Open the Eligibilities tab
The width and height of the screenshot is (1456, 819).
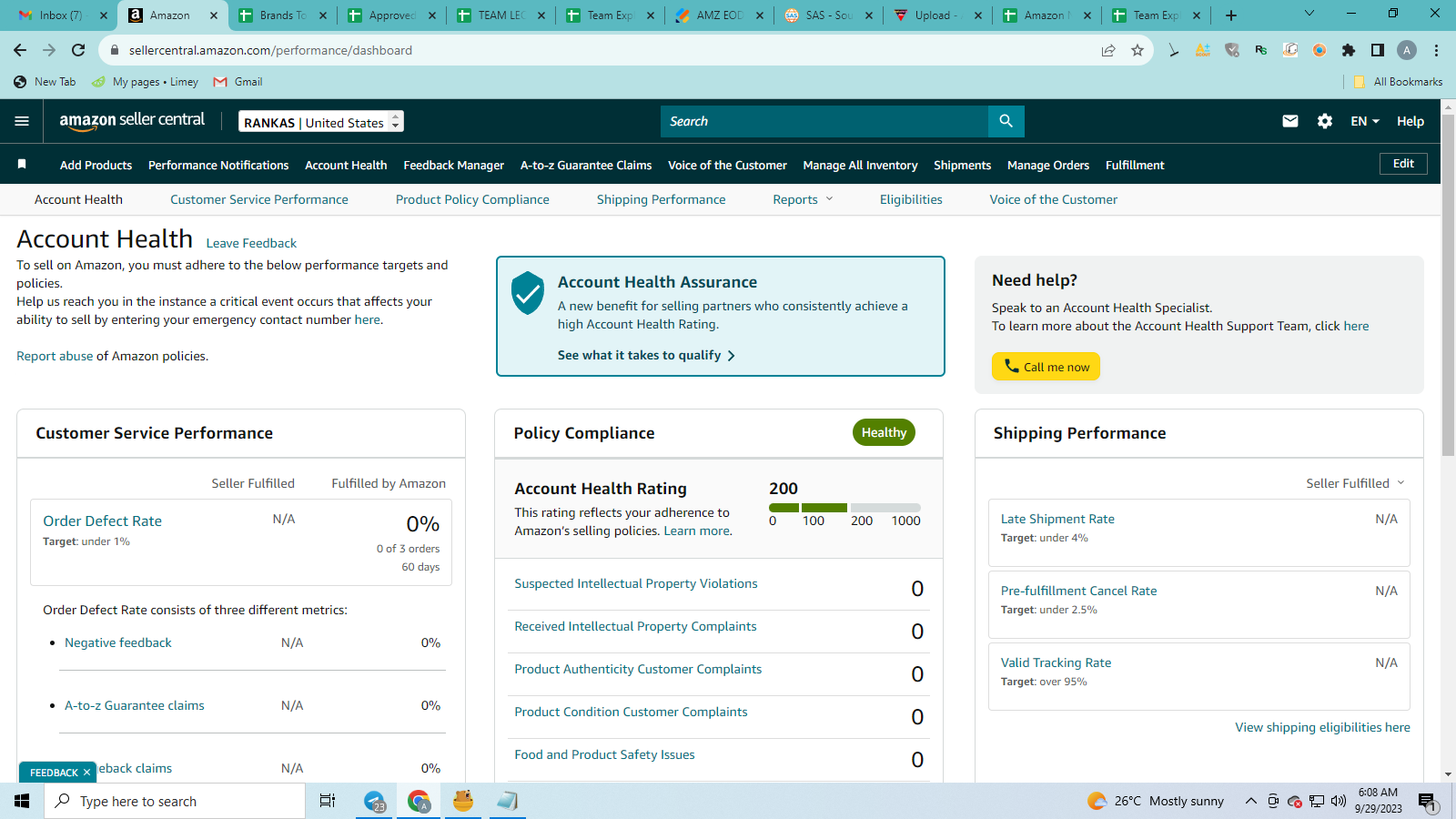tap(911, 199)
